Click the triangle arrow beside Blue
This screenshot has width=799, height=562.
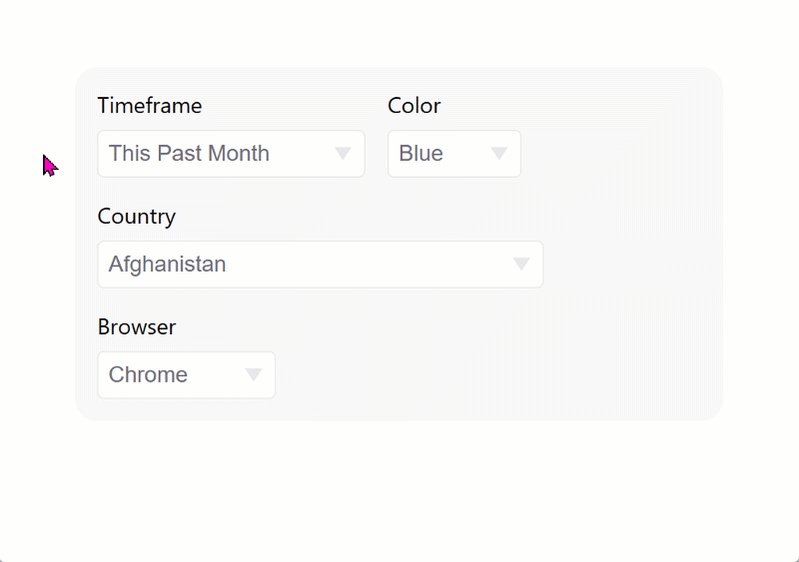click(499, 153)
